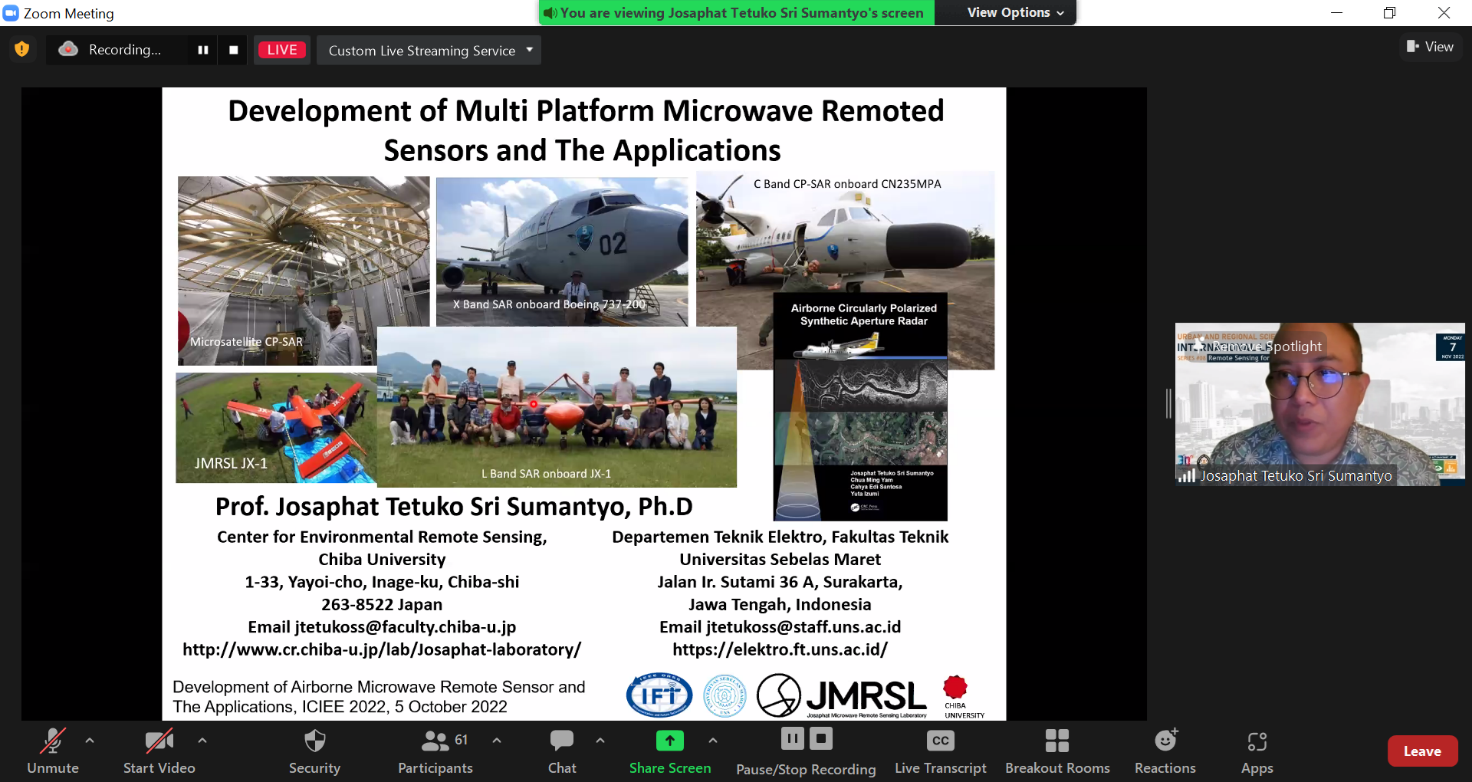Open the Participants panel
Image resolution: width=1472 pixels, height=782 pixels.
pos(435,751)
